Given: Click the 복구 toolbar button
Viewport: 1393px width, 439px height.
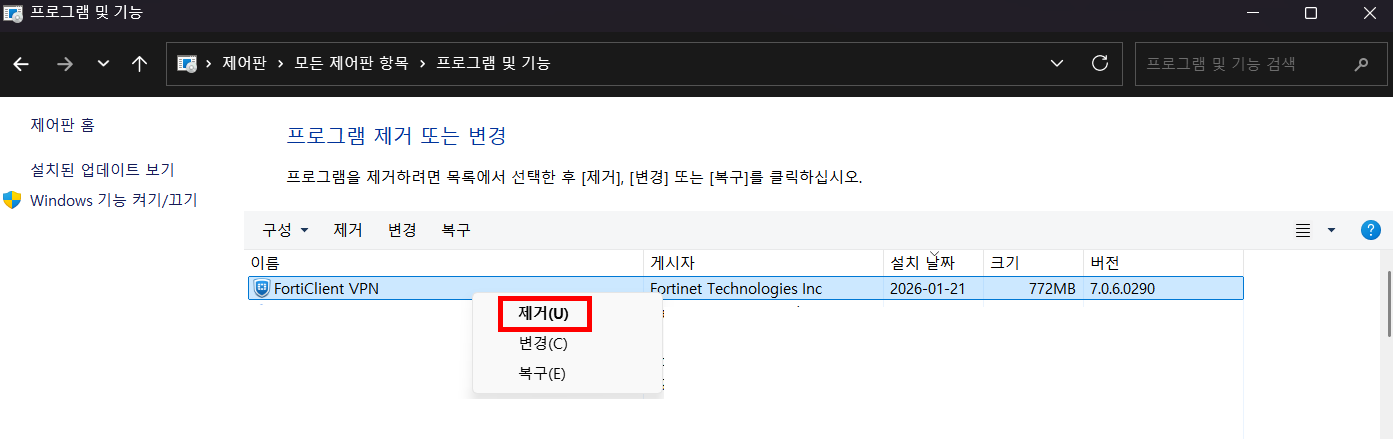Looking at the screenshot, I should click(x=456, y=230).
